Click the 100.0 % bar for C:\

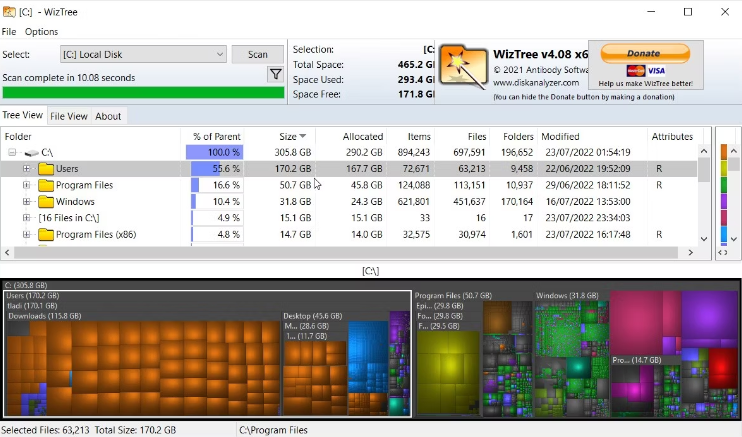(x=214, y=152)
